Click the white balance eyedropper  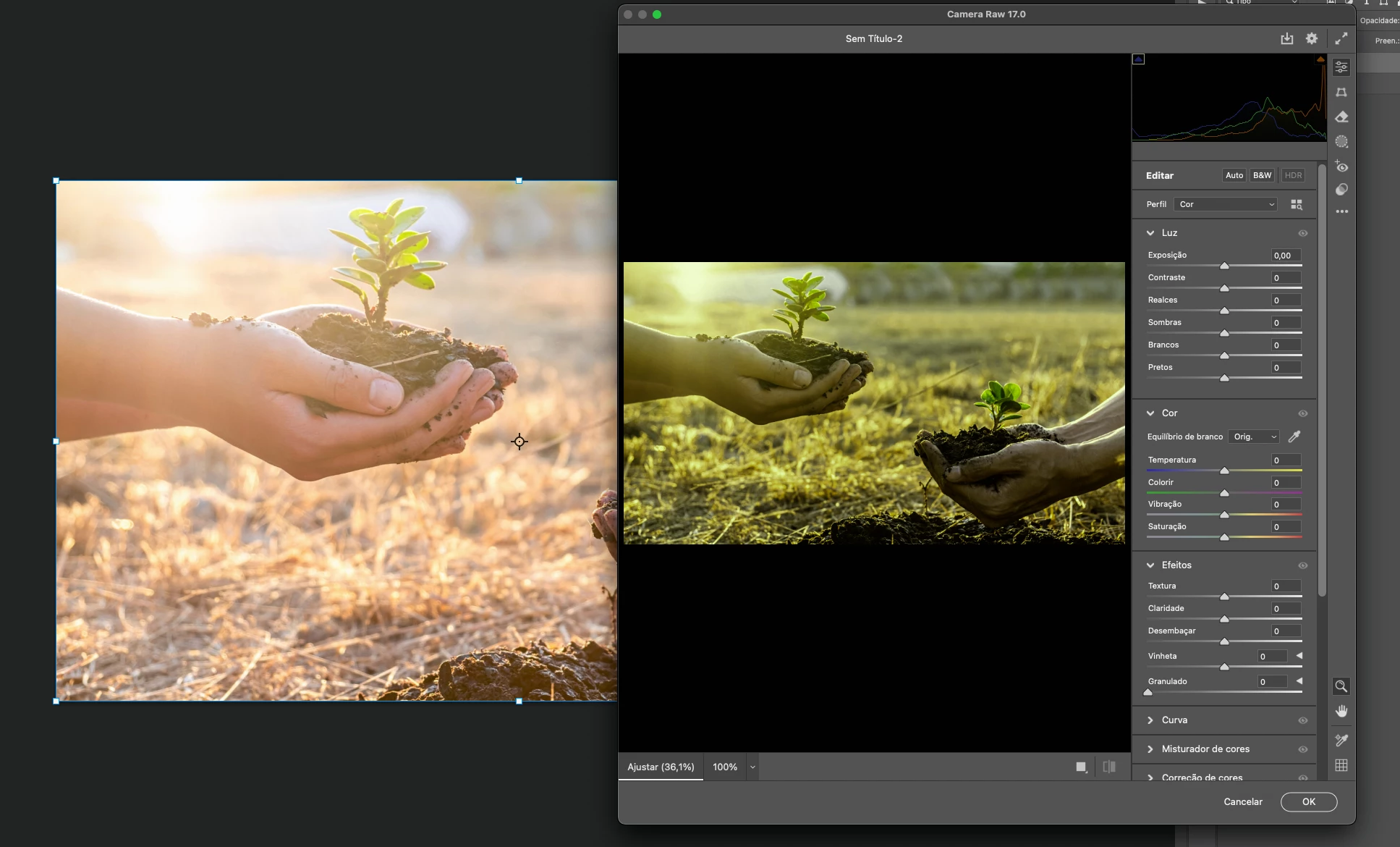[x=1294, y=437]
